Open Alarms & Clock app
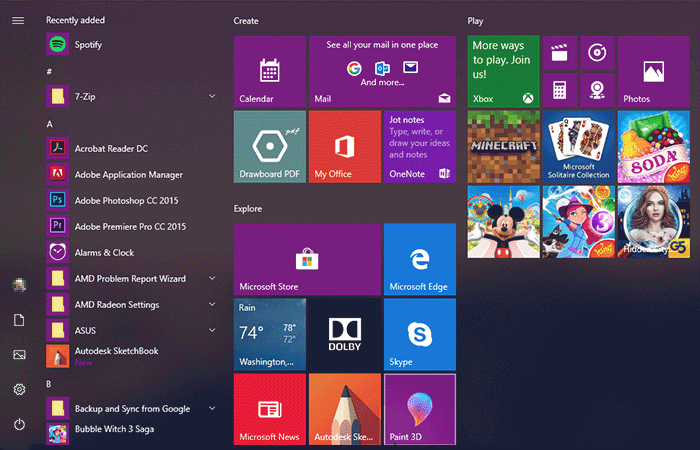The width and height of the screenshot is (700, 450). tap(132, 252)
